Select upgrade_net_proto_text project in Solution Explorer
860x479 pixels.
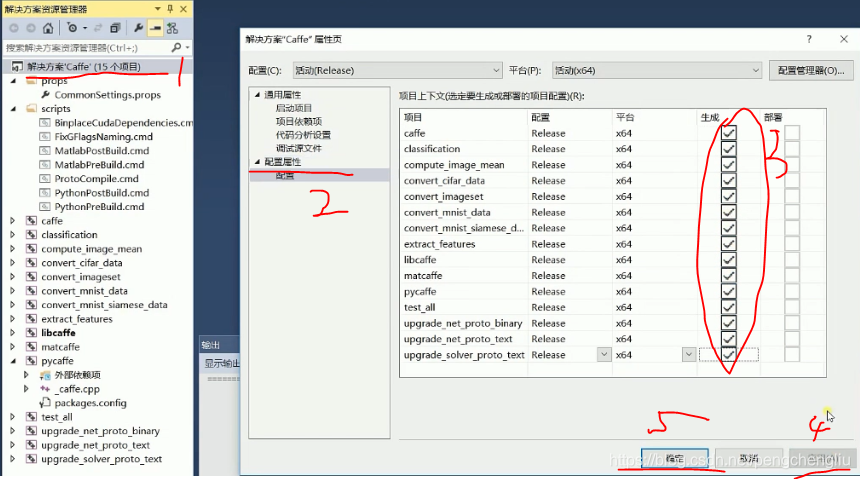pyautogui.click(x=95, y=445)
